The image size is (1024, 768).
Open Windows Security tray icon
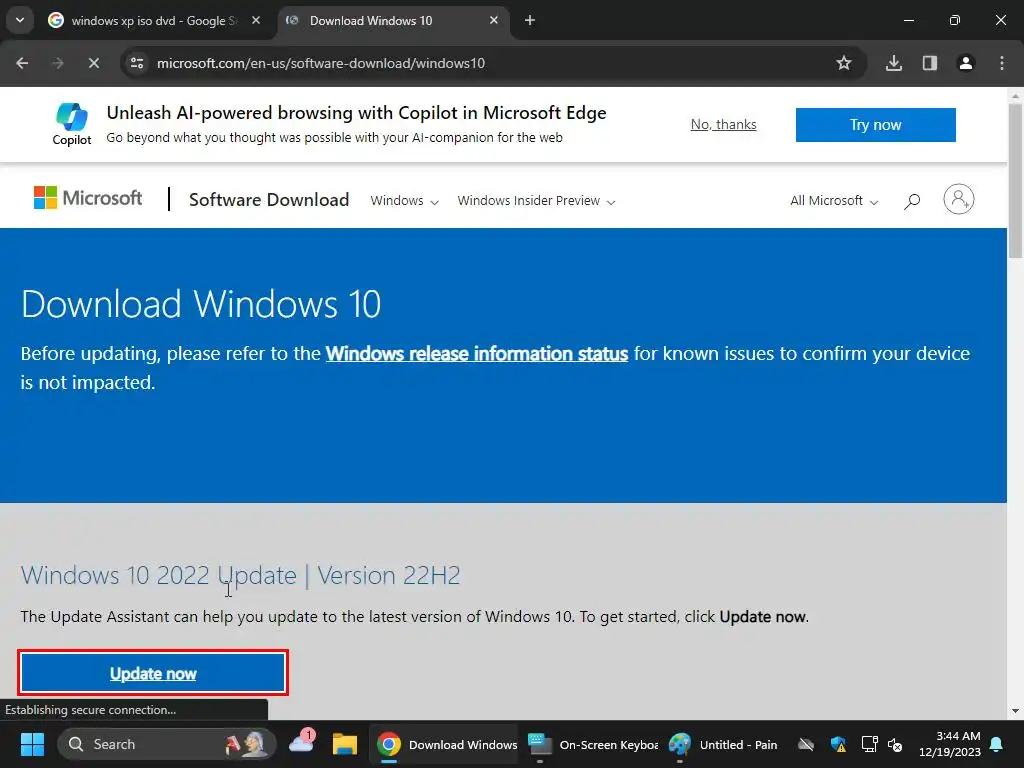839,744
